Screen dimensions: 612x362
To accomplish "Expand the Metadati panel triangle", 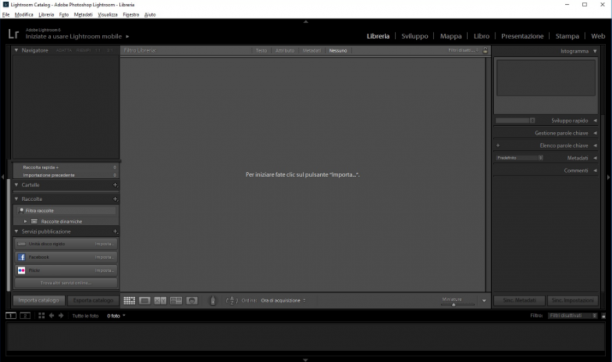I will [595, 158].
